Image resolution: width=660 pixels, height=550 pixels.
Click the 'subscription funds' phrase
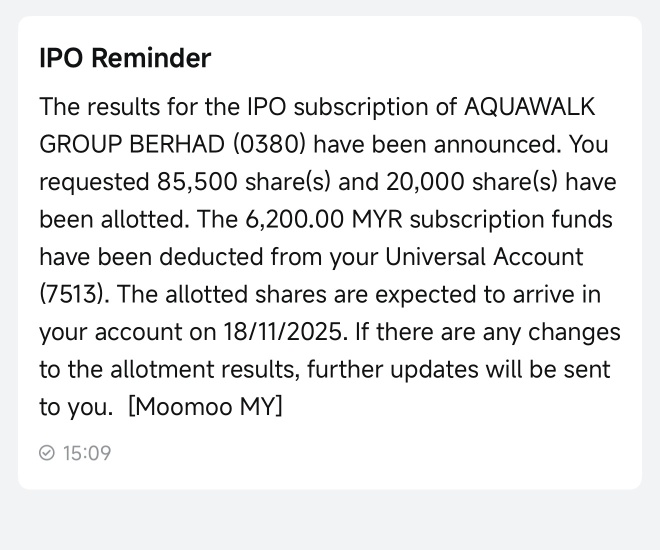(x=511, y=220)
